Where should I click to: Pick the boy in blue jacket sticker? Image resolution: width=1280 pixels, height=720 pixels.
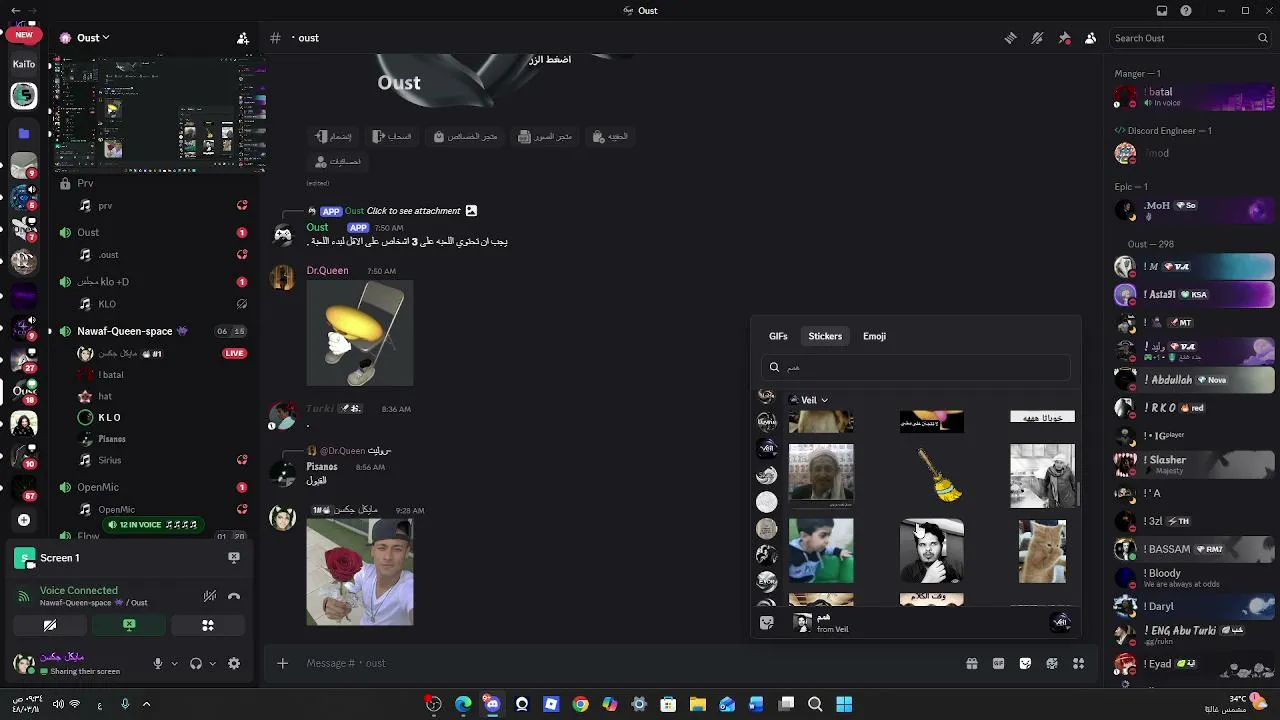pos(821,551)
